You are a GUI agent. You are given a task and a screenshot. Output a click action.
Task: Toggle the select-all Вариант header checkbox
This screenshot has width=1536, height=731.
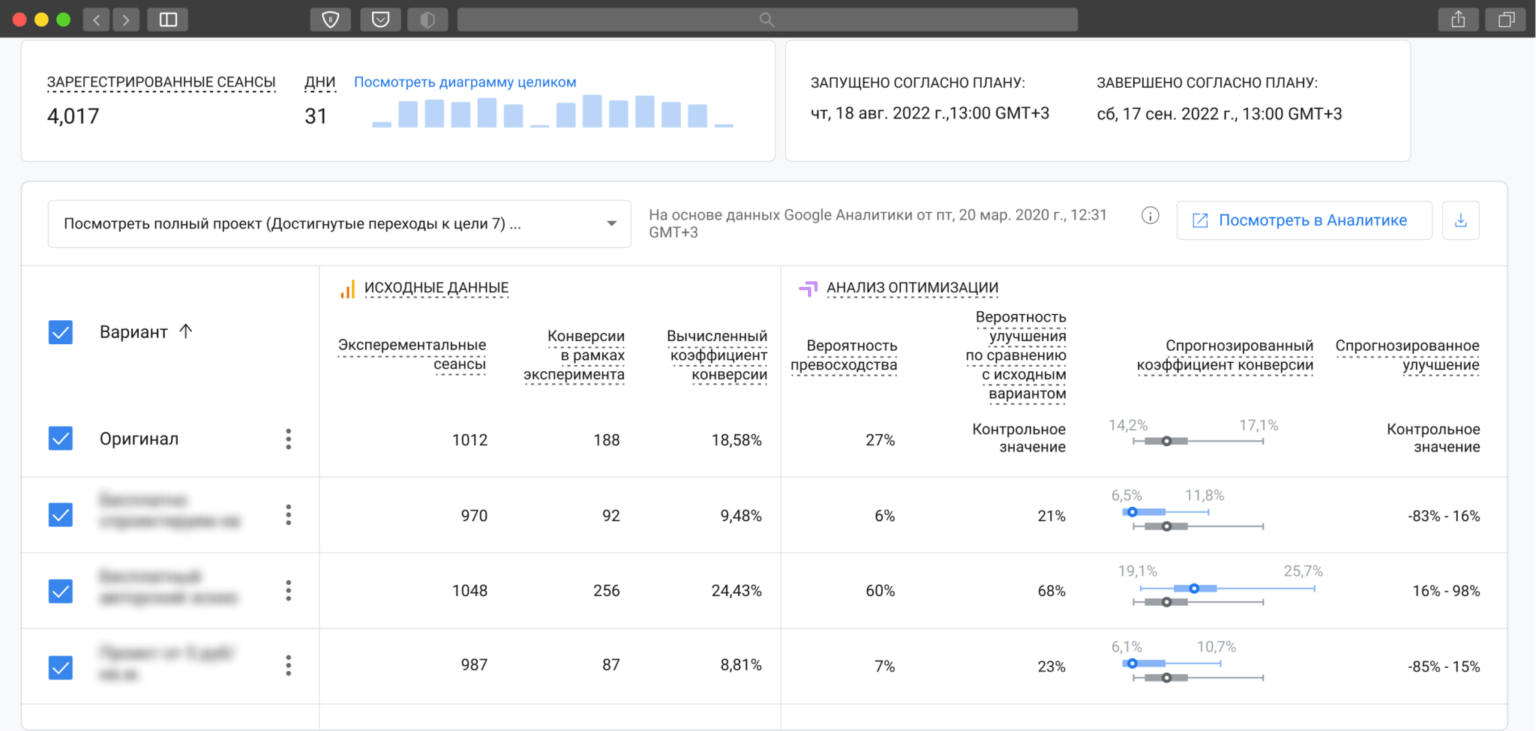(x=61, y=332)
